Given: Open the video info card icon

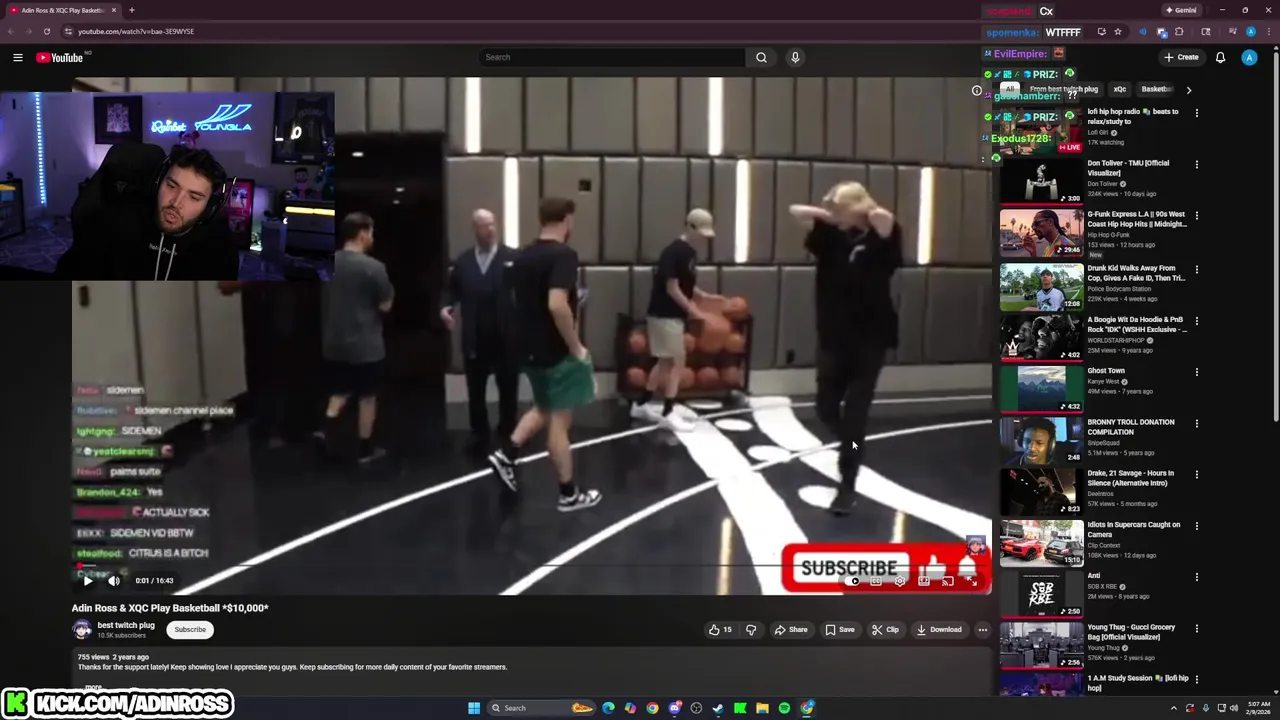Looking at the screenshot, I should coord(977,90).
